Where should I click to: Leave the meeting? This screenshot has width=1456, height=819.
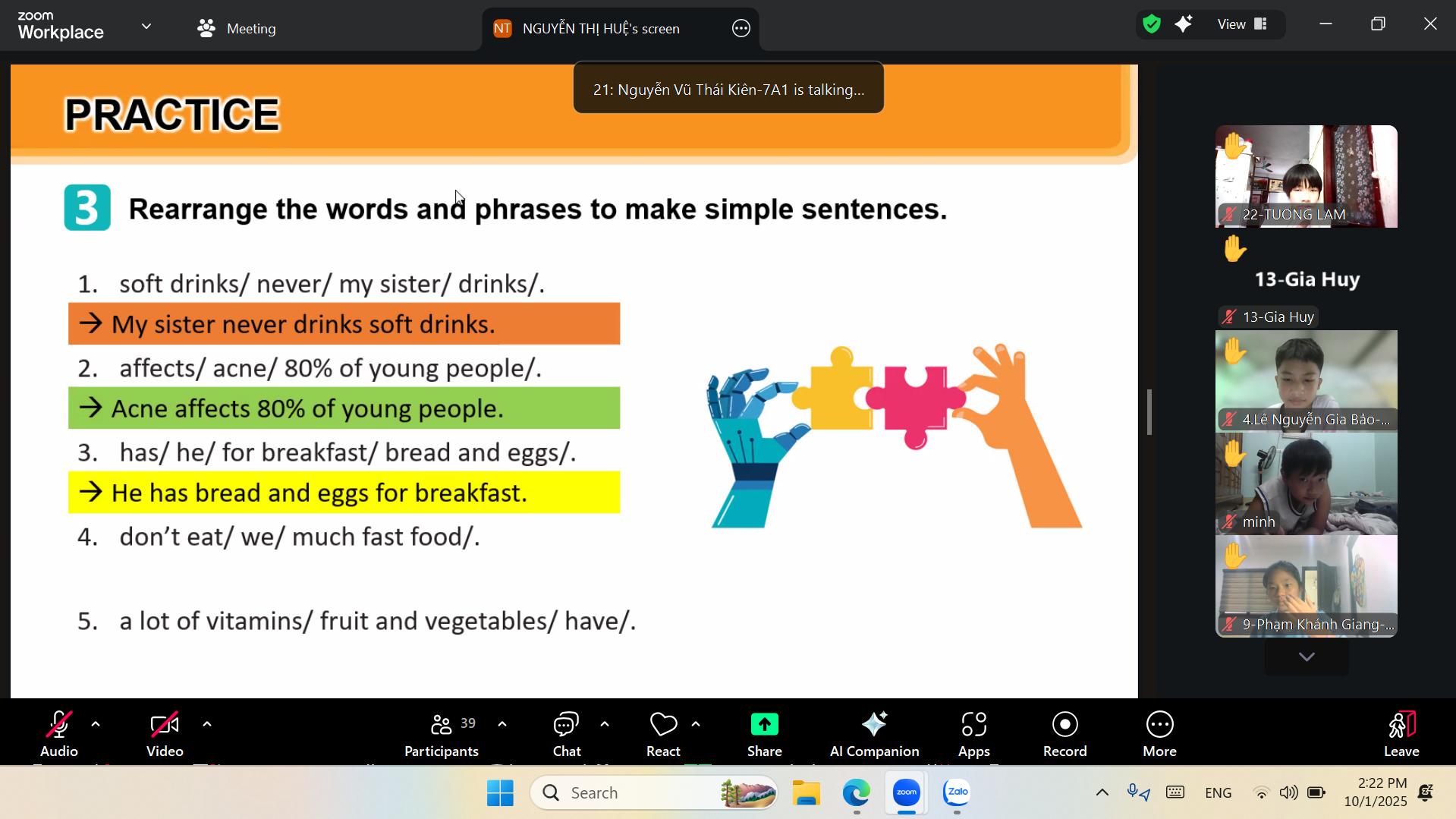point(1401,733)
